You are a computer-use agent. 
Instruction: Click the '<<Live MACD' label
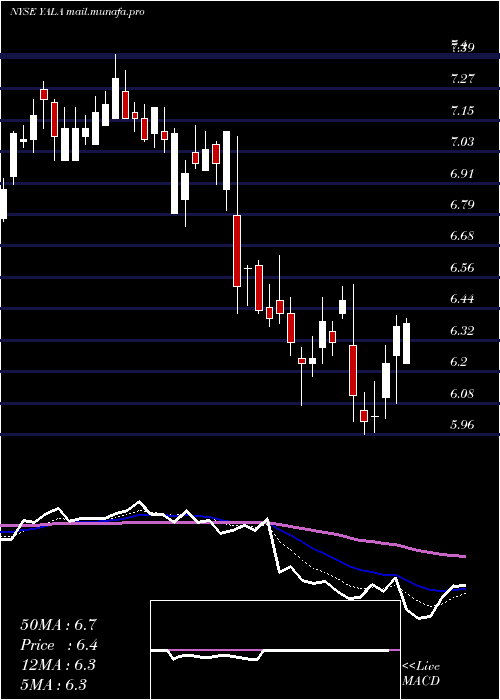pyautogui.click(x=421, y=674)
